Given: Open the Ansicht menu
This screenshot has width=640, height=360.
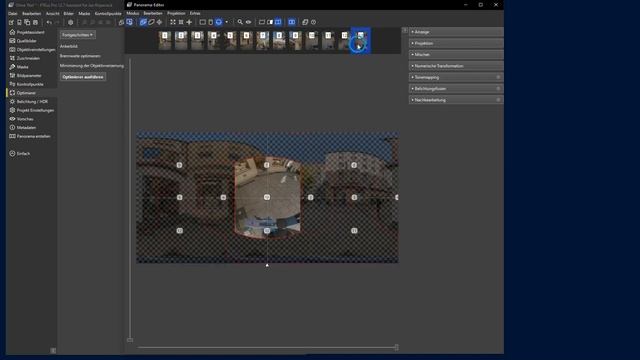Looking at the screenshot, I should point(53,13).
